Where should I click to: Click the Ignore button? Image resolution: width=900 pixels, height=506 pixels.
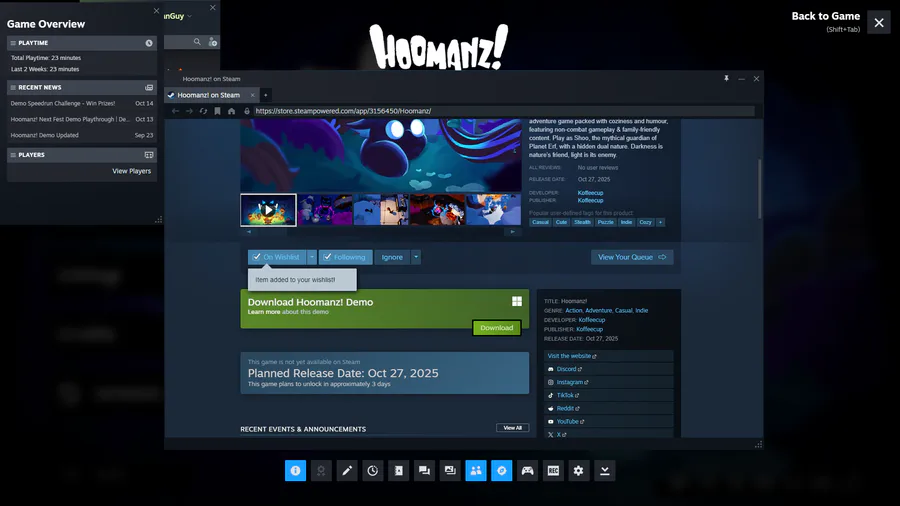point(392,257)
